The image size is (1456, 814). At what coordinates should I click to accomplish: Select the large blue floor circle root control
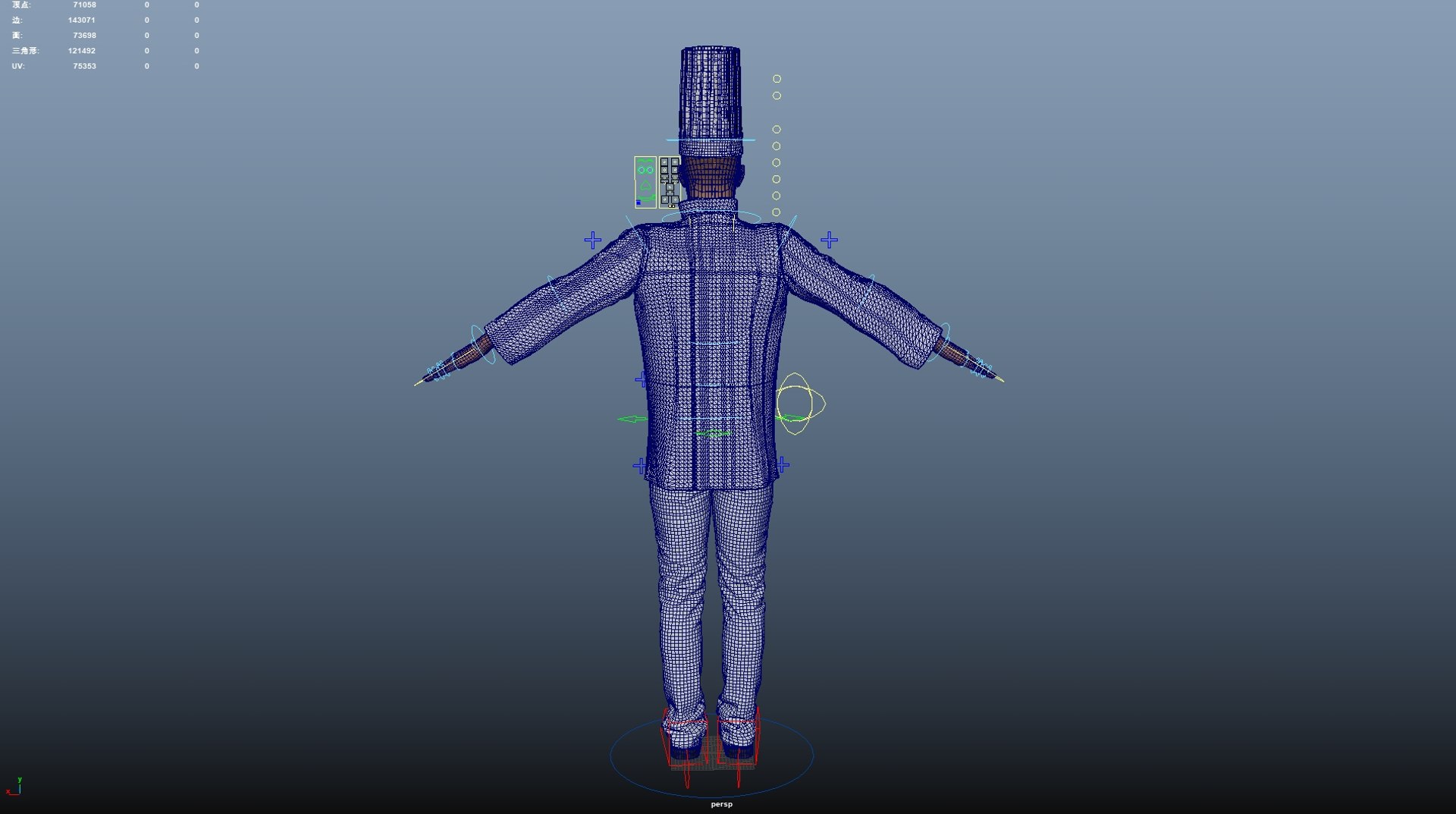712,755
